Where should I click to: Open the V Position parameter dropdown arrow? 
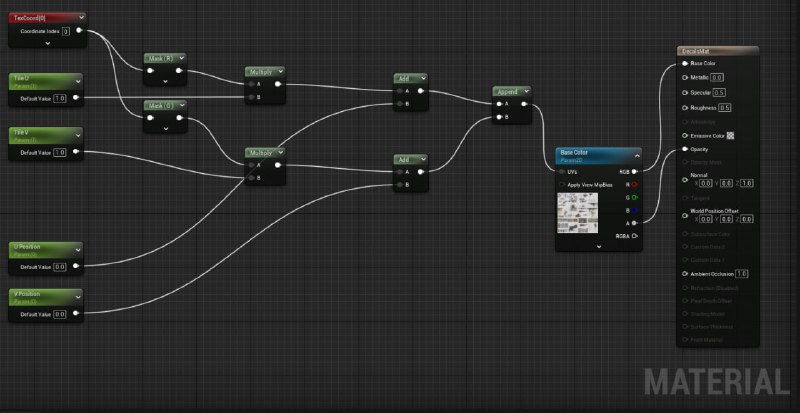[x=78, y=297]
